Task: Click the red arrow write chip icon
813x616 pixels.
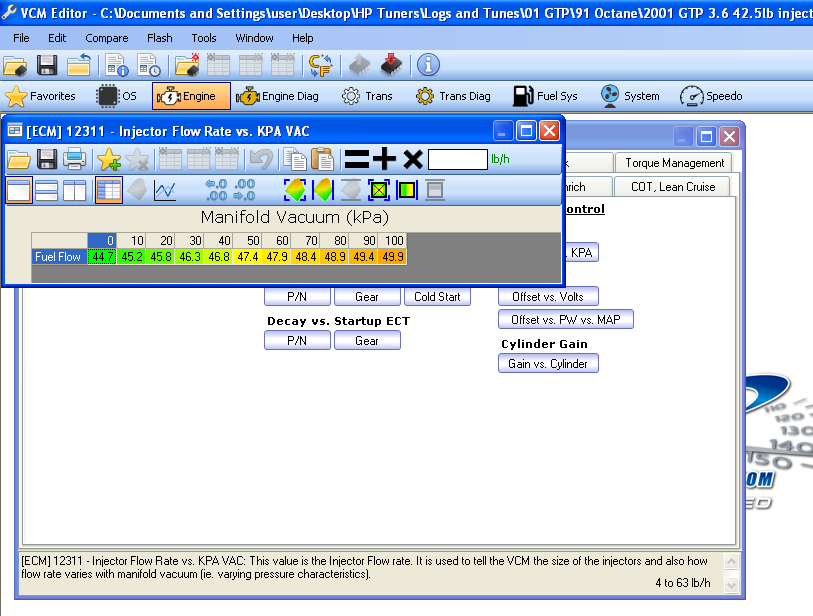Action: pos(391,66)
